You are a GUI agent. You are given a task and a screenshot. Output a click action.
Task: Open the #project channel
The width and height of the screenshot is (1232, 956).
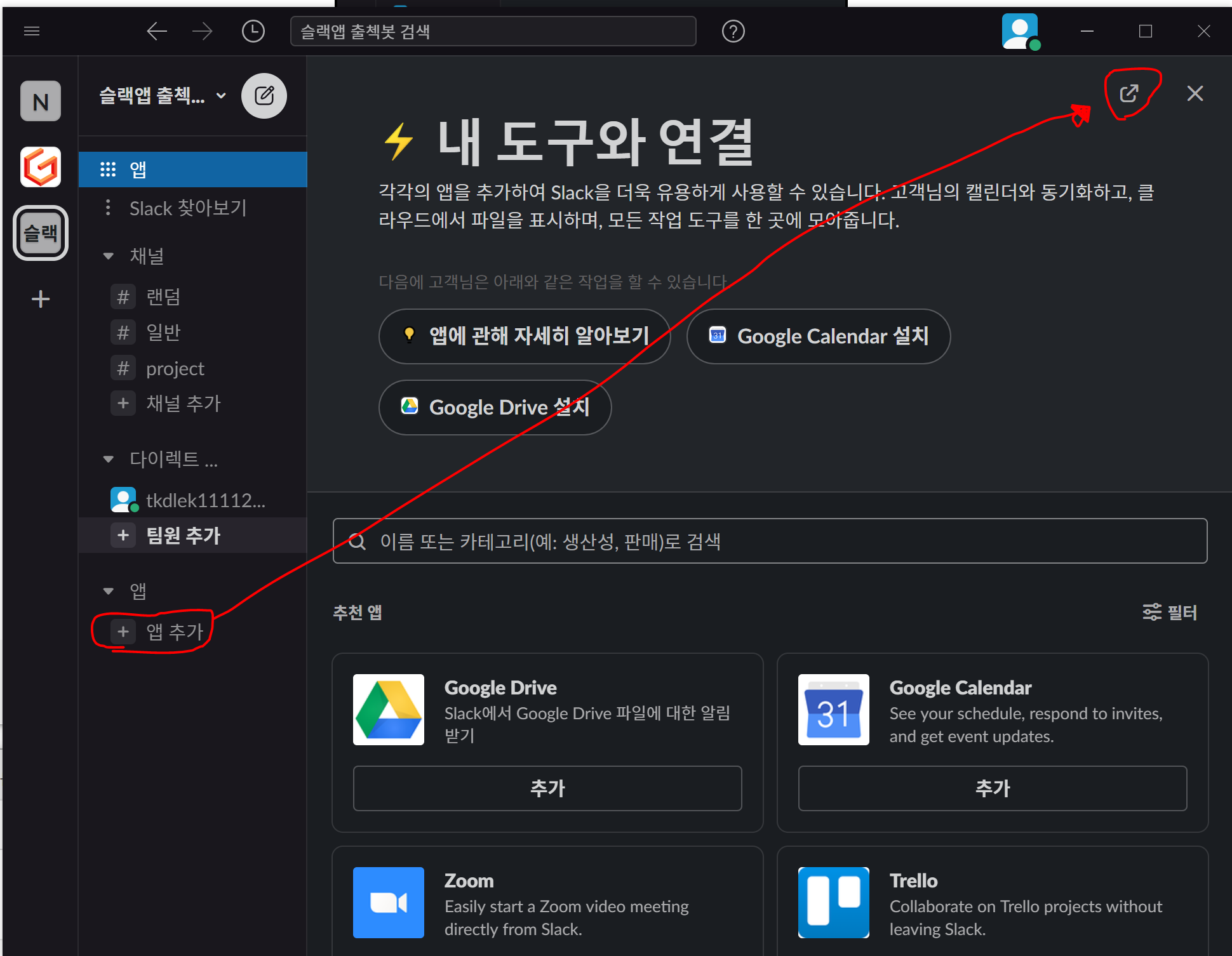[175, 369]
